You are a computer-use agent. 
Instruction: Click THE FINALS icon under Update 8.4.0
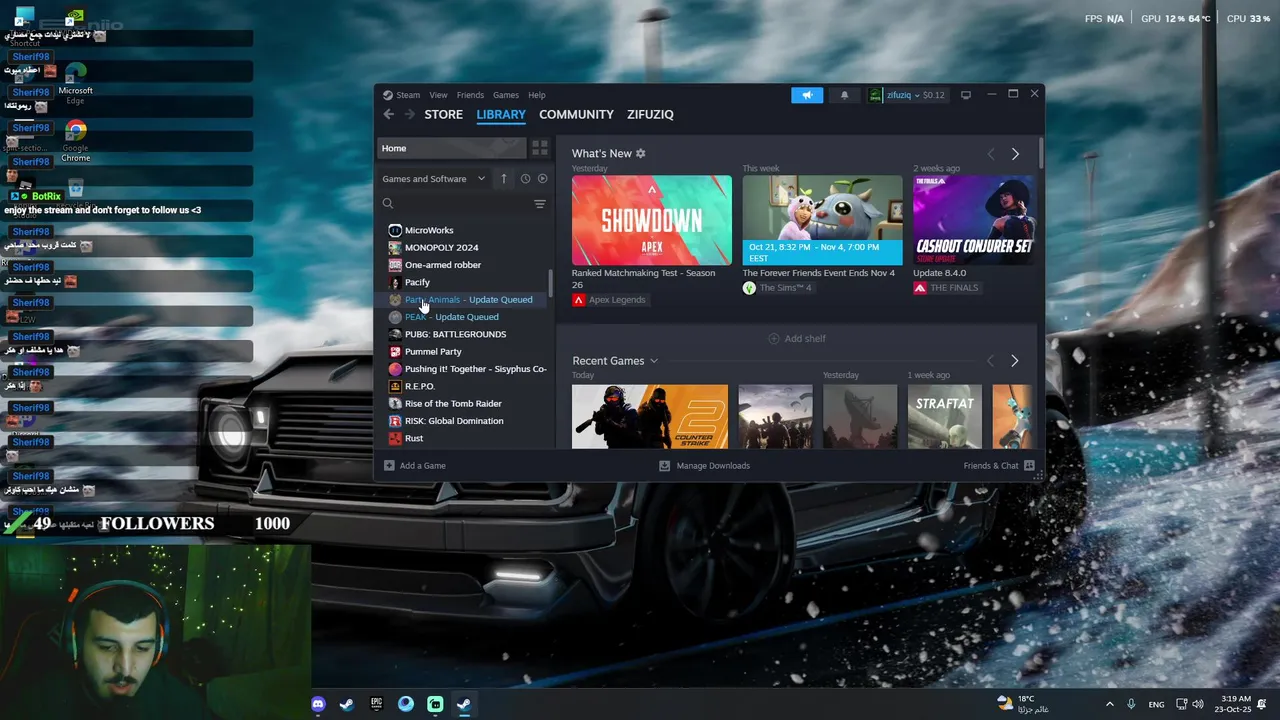pos(919,288)
